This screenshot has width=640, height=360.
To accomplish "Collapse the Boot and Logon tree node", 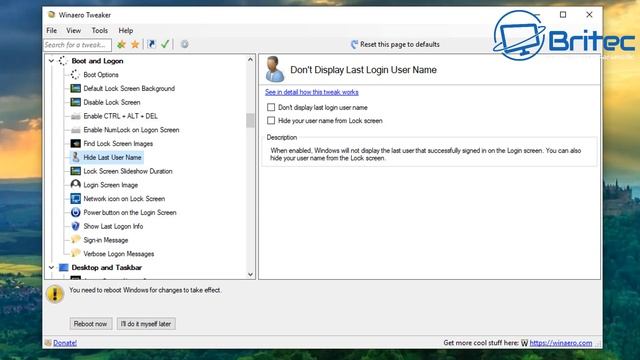I will (51, 61).
